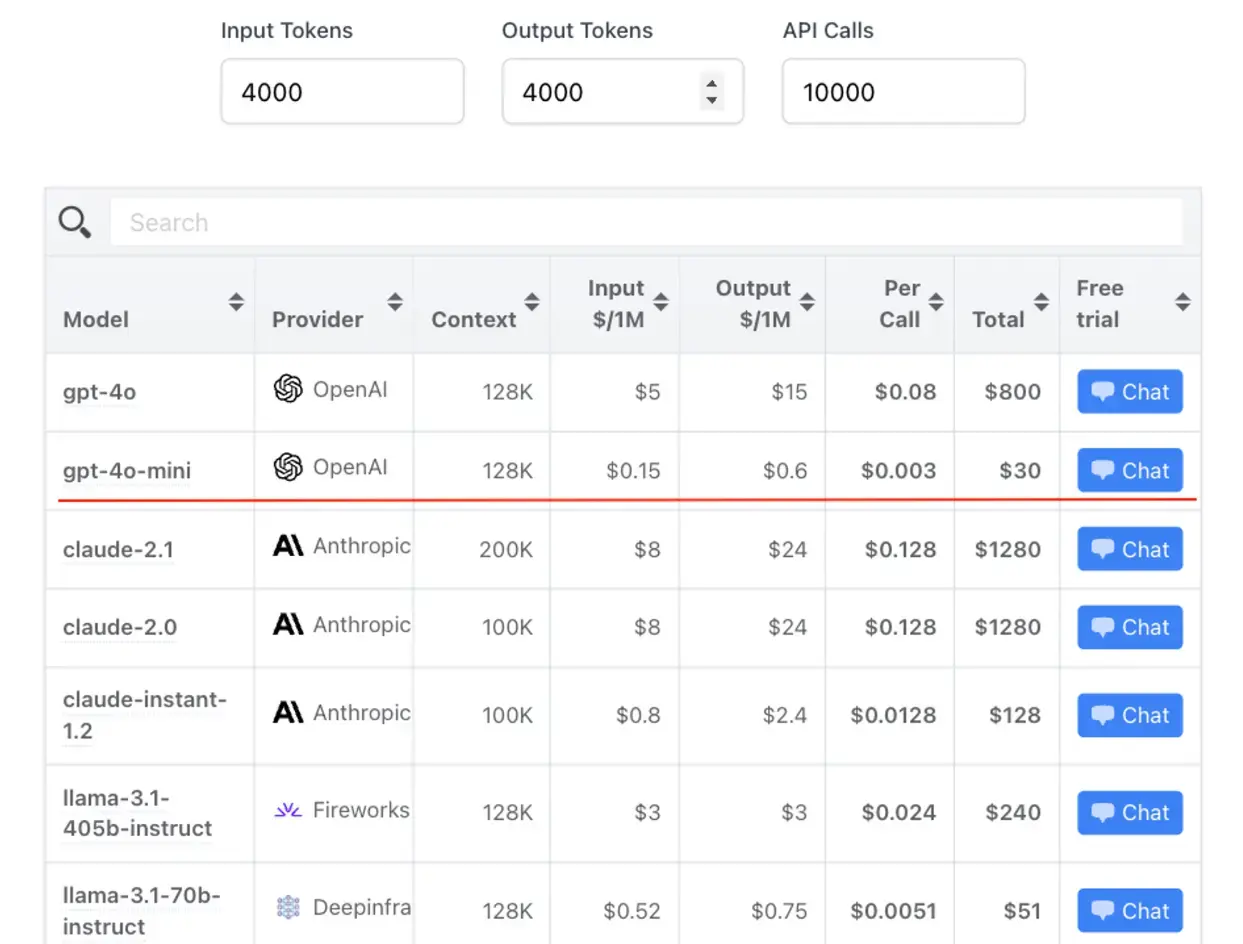Open Chat for gpt-4o-mini
The width and height of the screenshot is (1243, 944).
pos(1130,471)
